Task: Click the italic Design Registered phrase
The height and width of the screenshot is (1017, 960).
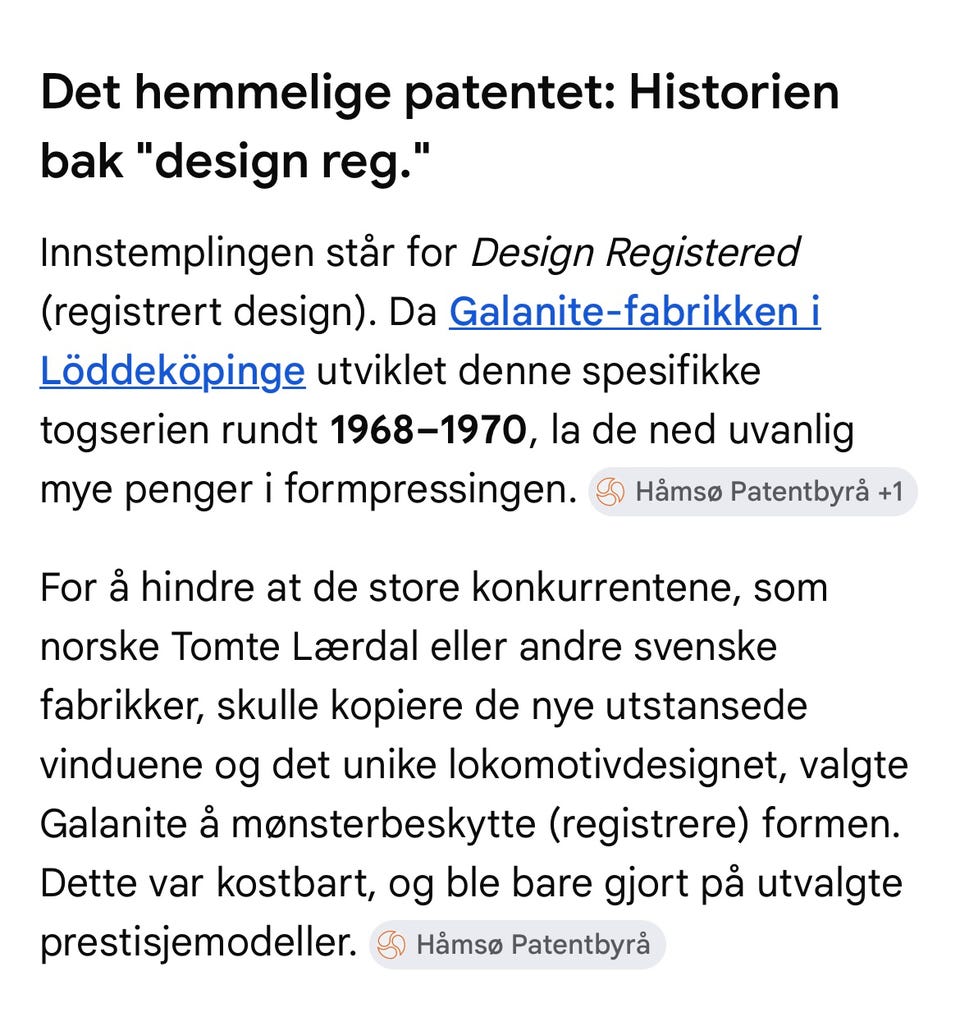Action: click(635, 252)
